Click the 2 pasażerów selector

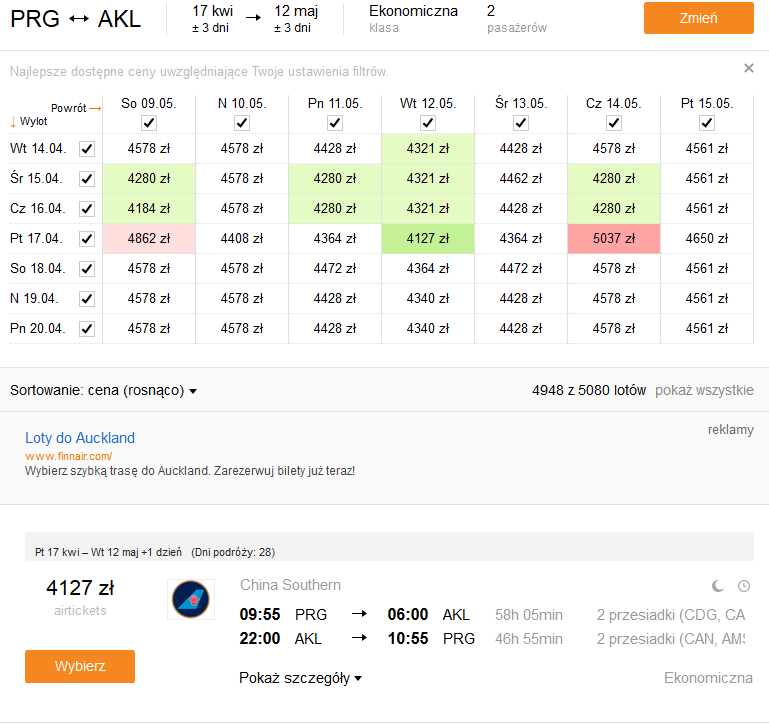click(516, 19)
